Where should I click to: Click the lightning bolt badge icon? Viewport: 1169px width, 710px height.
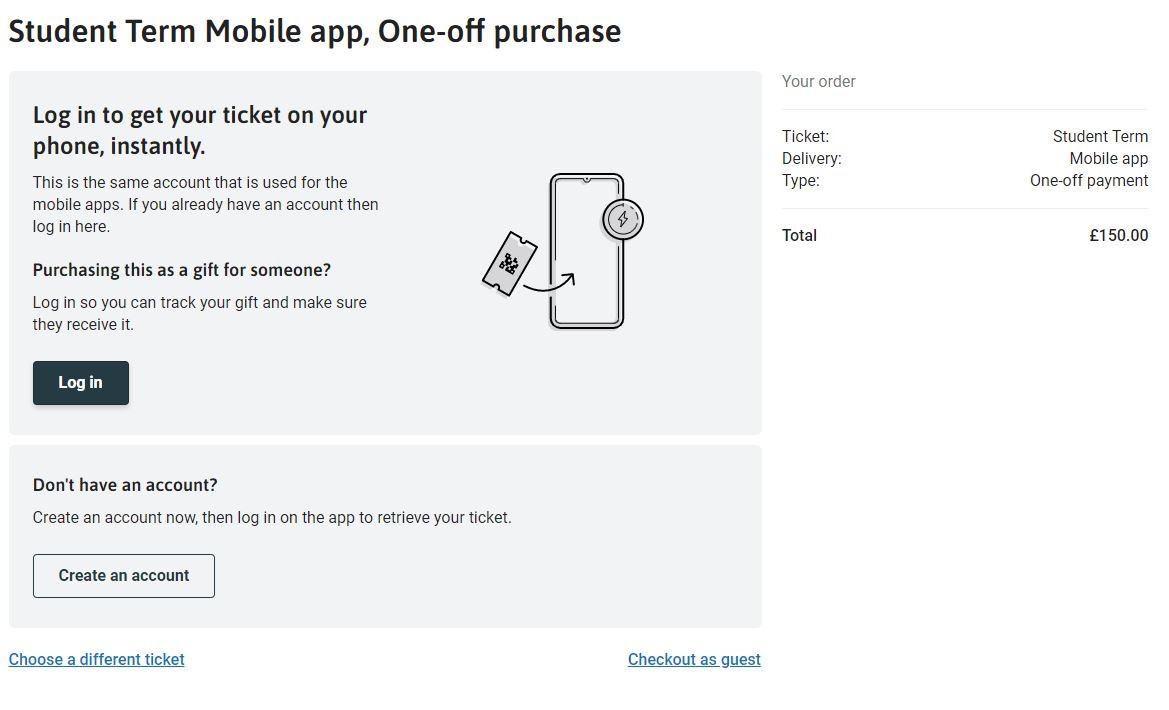pos(623,219)
